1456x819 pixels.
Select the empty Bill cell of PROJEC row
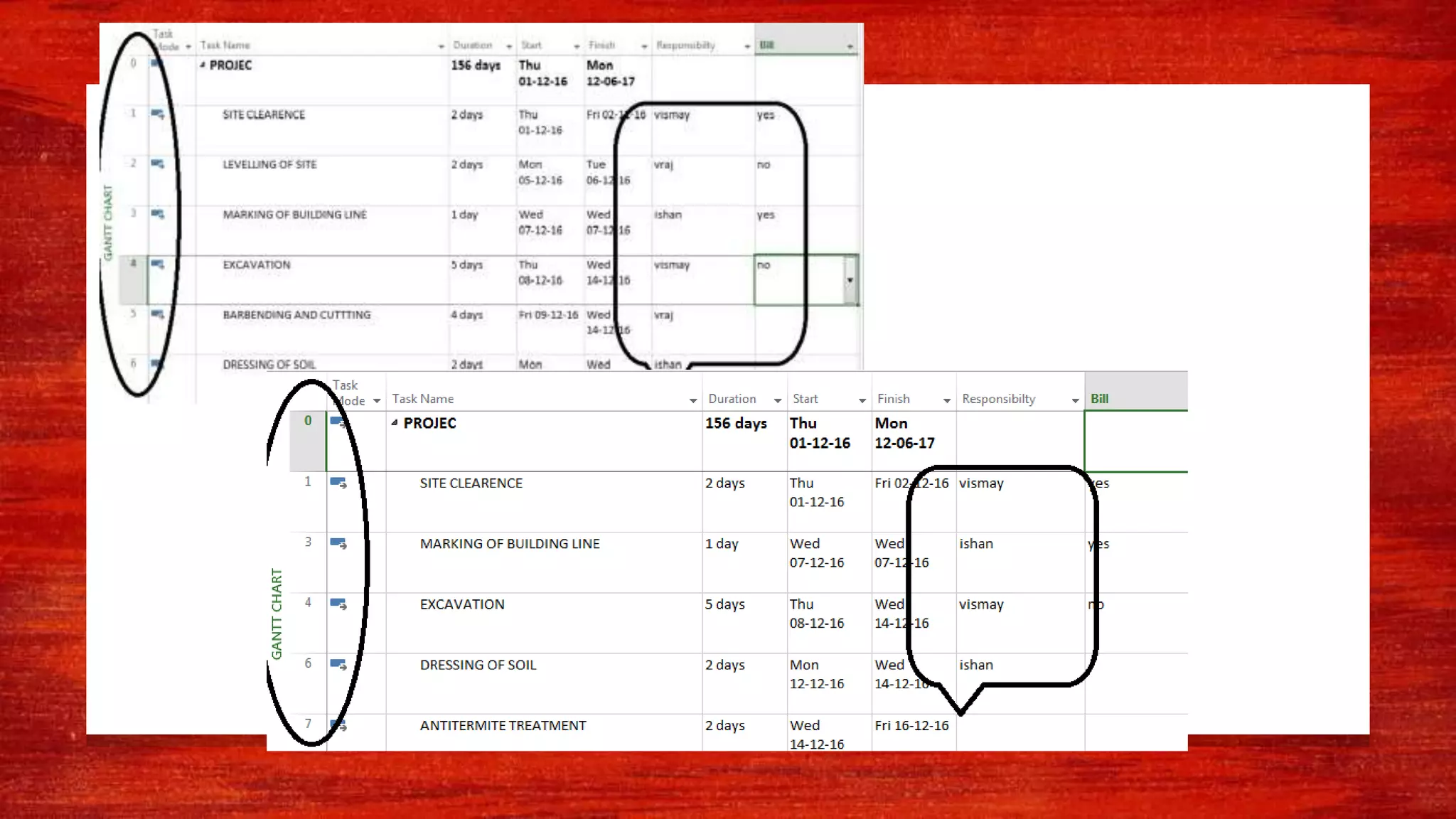(1135, 441)
